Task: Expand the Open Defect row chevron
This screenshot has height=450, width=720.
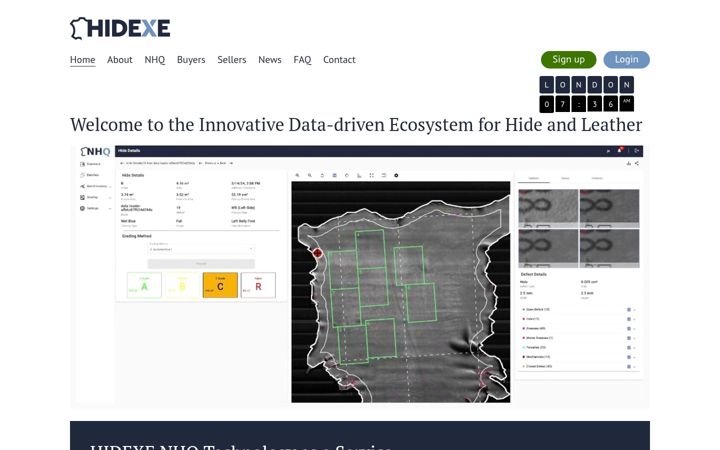Action: click(635, 310)
